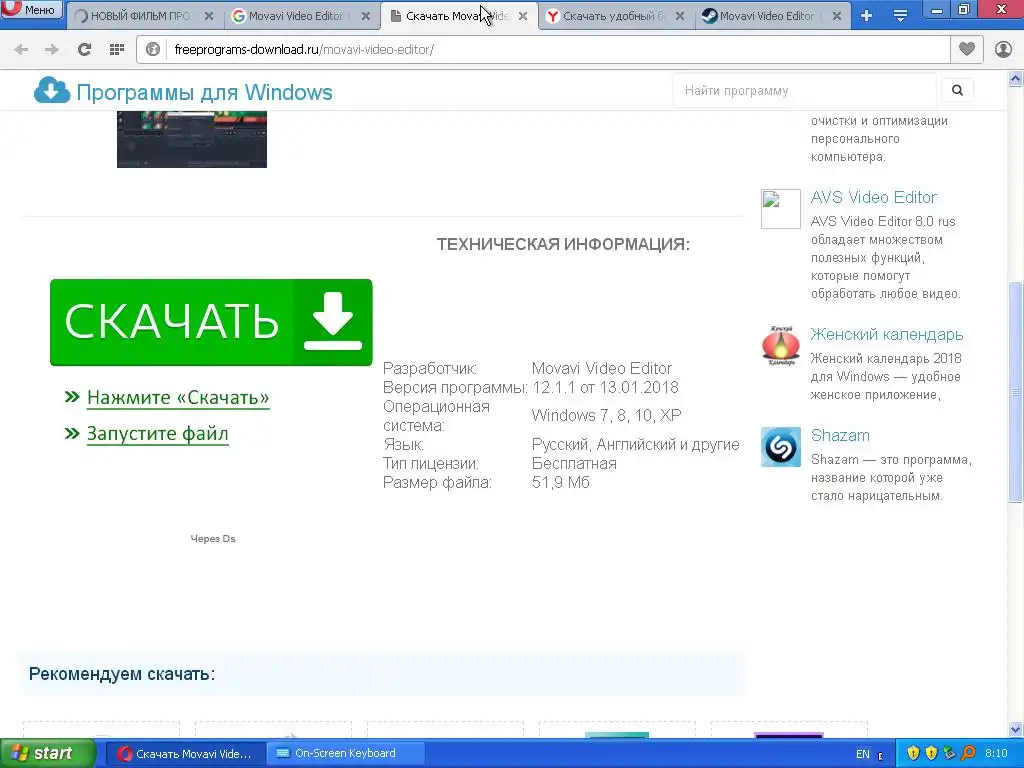Image resolution: width=1024 pixels, height=768 pixels.
Task: Add page to bookmarks heart icon
Action: coord(967,50)
